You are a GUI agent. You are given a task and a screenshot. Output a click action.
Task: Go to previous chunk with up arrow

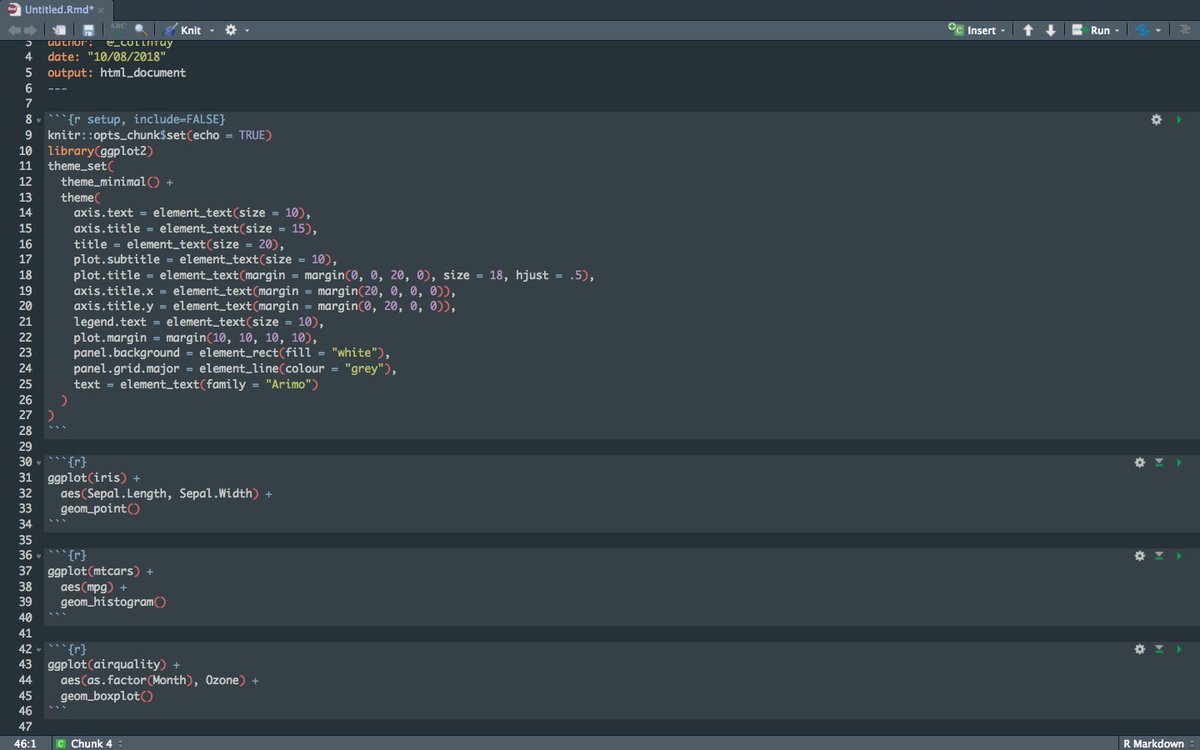1028,30
